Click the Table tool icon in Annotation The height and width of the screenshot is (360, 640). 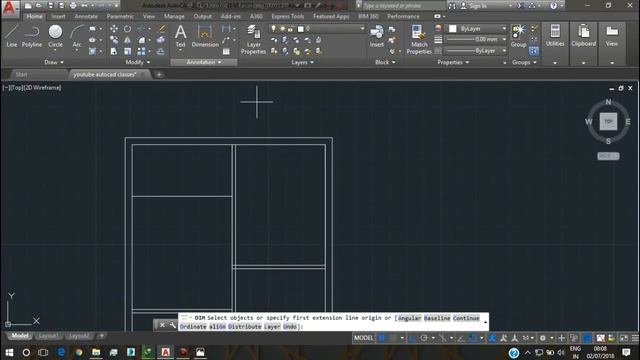(x=226, y=52)
